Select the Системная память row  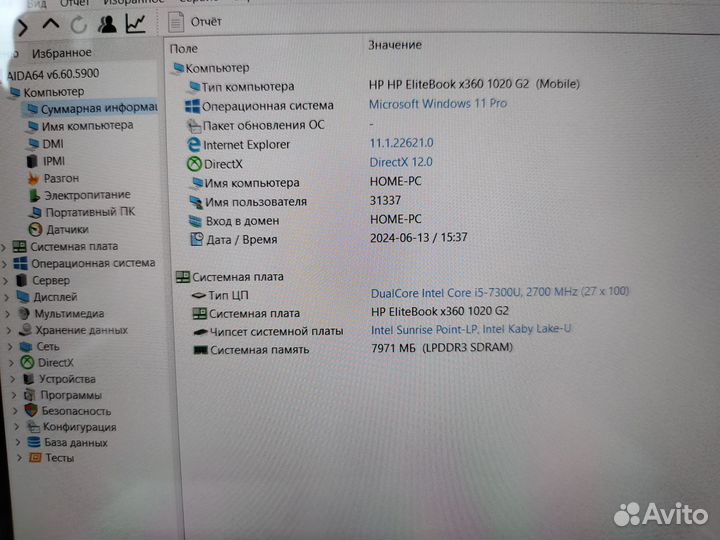tap(353, 349)
